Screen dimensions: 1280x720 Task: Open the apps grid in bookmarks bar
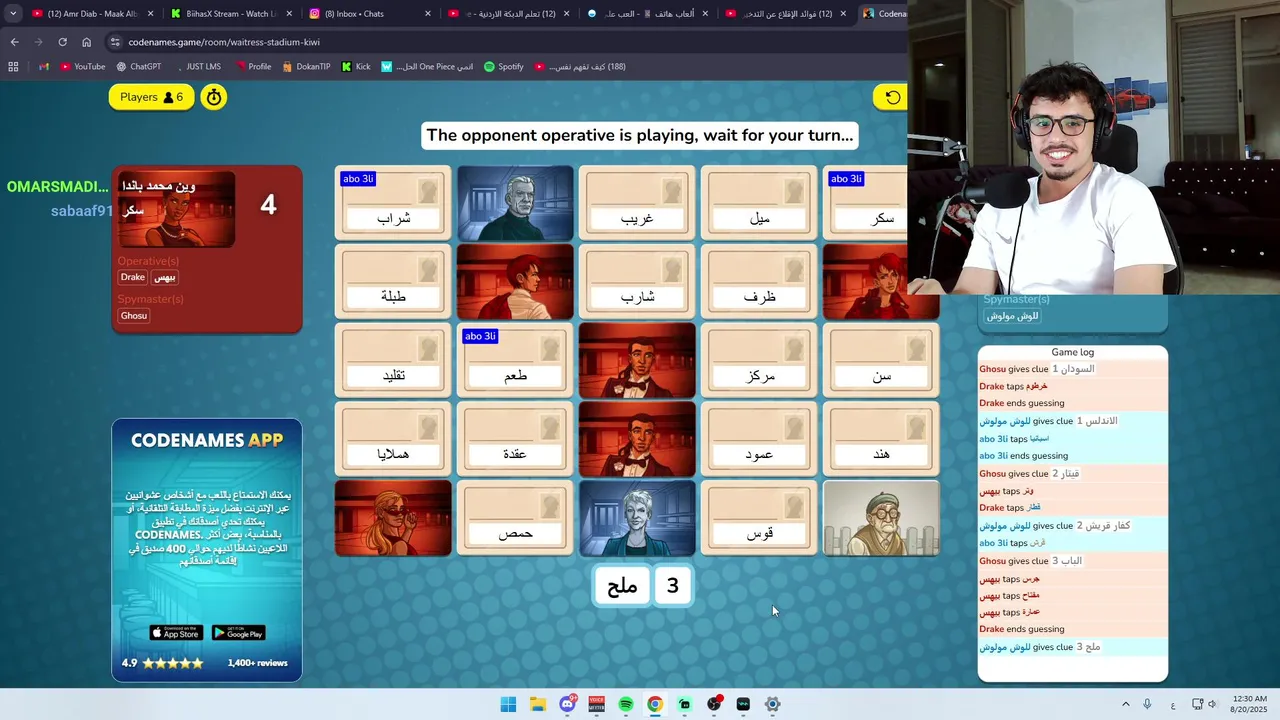(13, 67)
